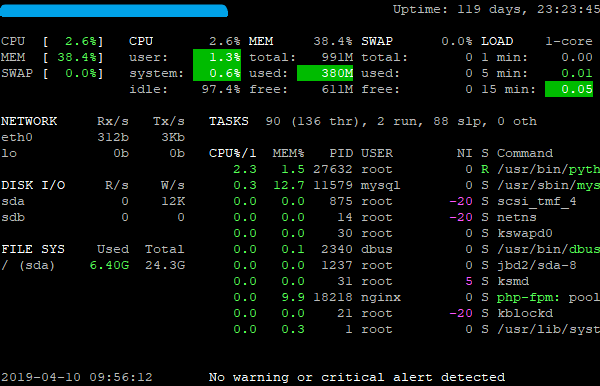Click the blue bar at top left

tap(114, 11)
